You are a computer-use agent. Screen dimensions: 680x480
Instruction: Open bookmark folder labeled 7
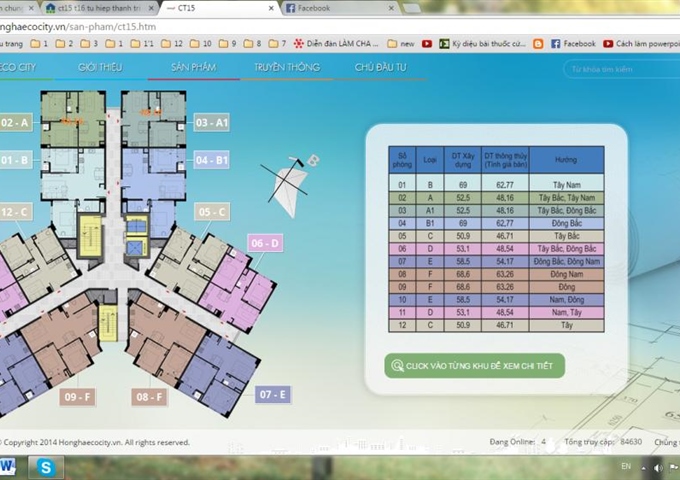(x=277, y=44)
